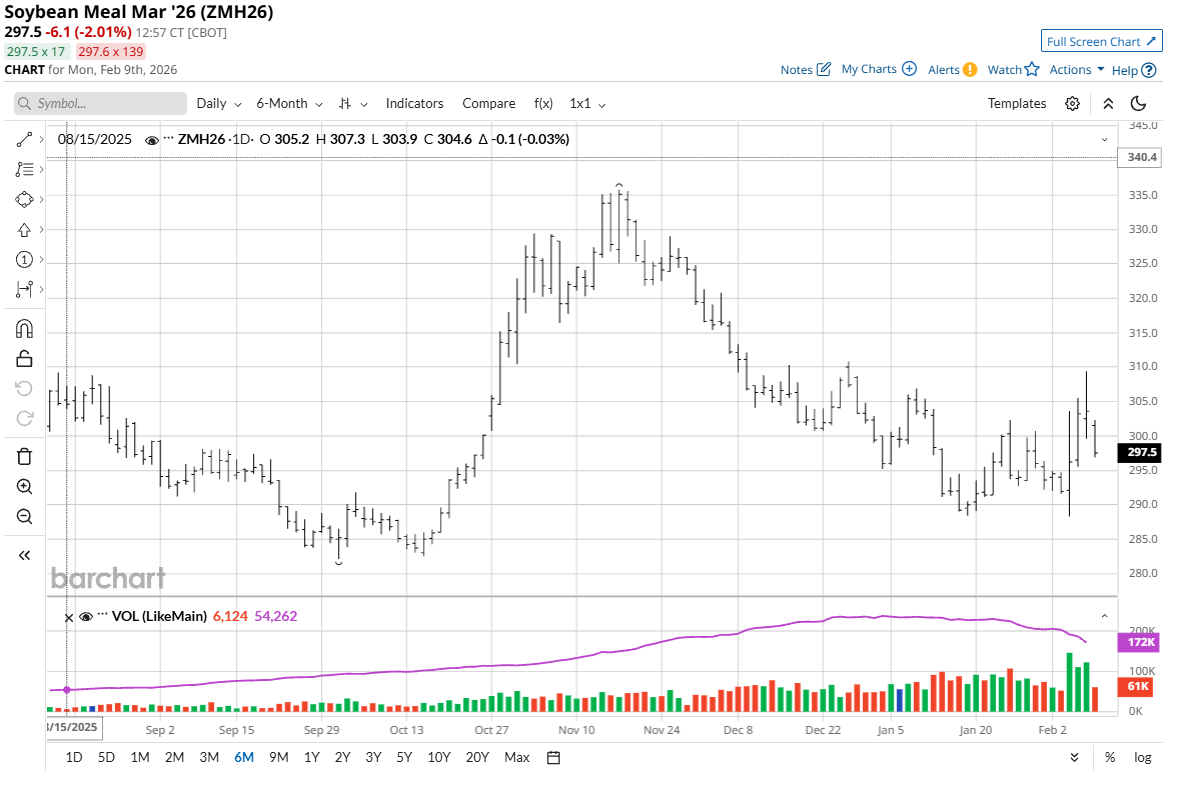Add to Watch star icon

tap(1032, 69)
